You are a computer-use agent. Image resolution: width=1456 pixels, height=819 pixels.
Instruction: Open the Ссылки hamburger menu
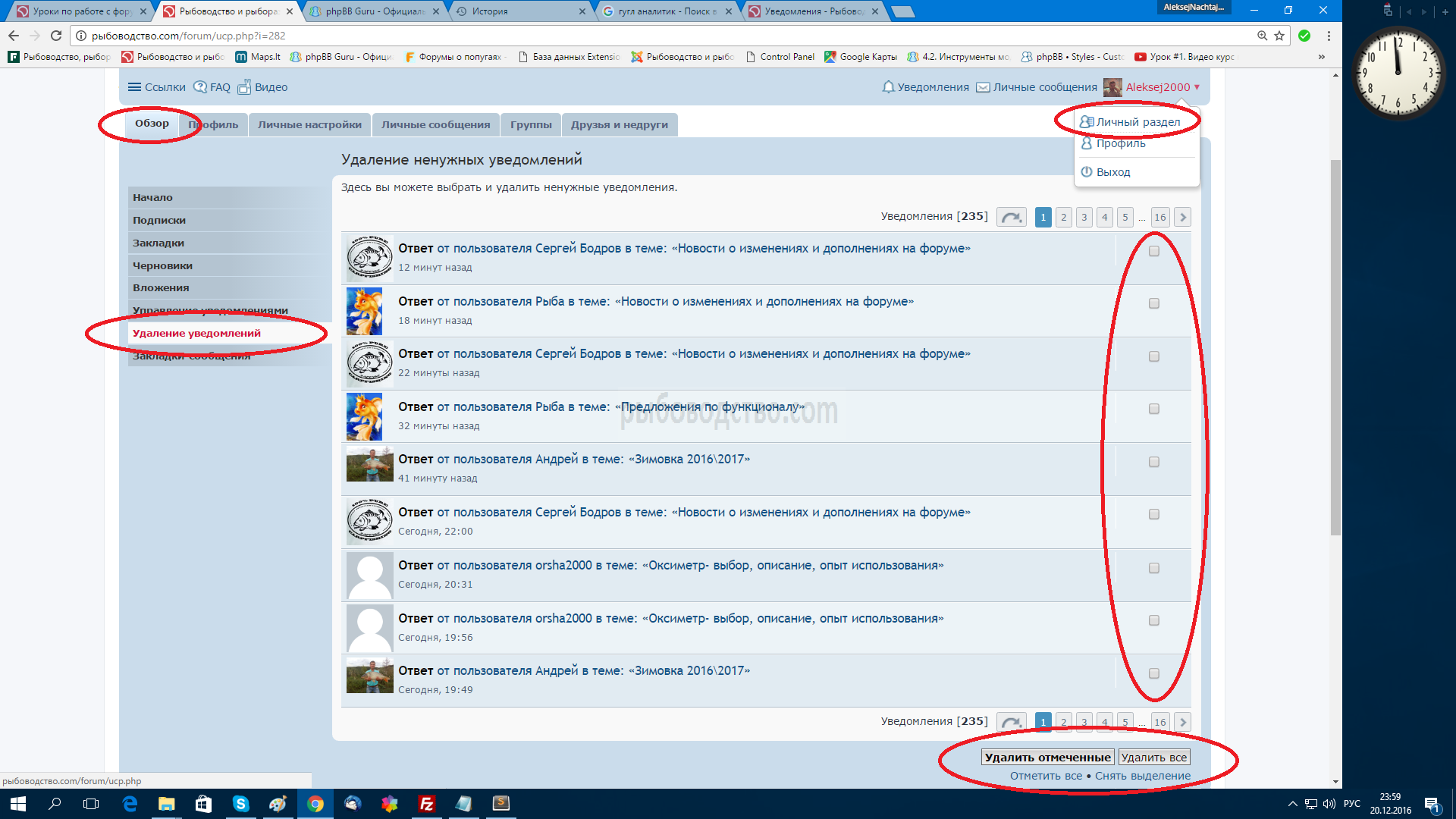tap(134, 87)
